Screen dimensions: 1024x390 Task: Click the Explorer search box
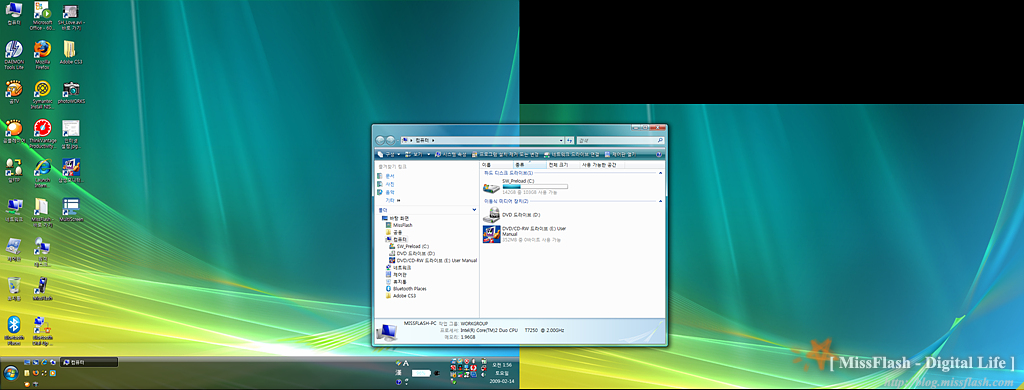tap(620, 140)
